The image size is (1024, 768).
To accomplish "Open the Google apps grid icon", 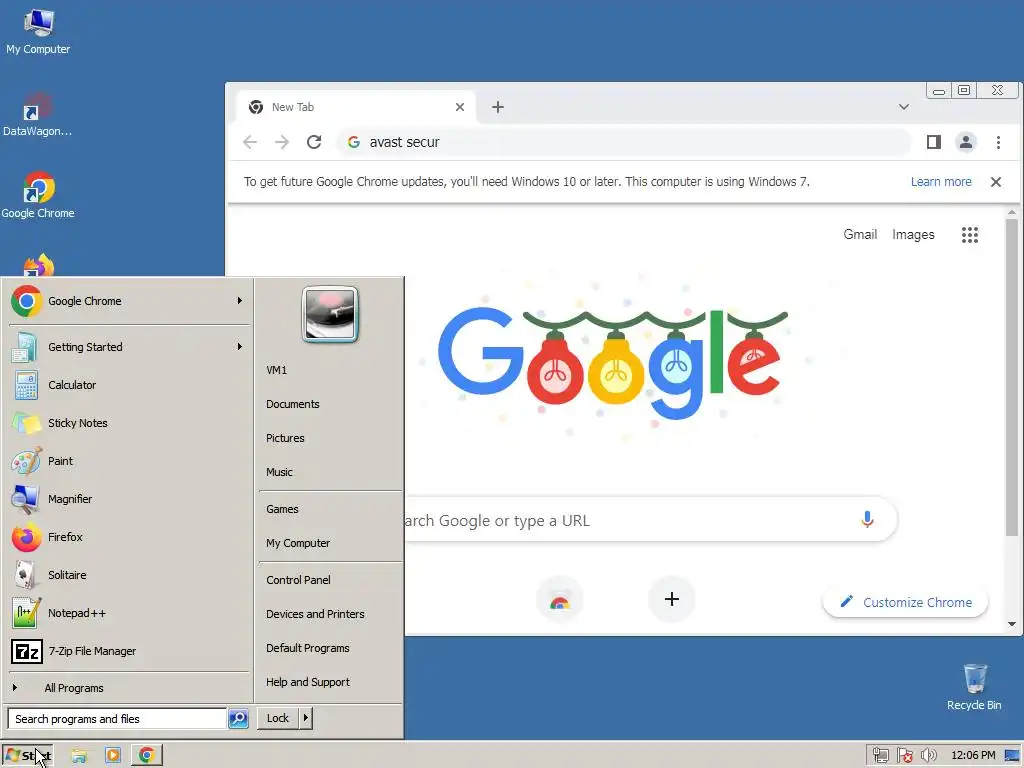I will 970,234.
